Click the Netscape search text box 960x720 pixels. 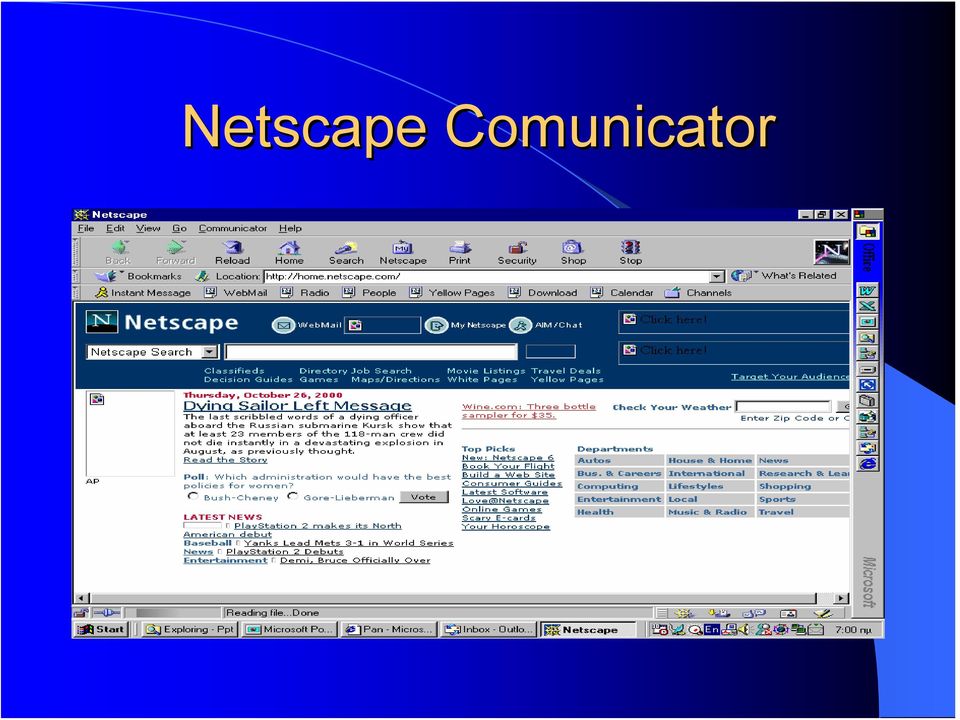371,351
